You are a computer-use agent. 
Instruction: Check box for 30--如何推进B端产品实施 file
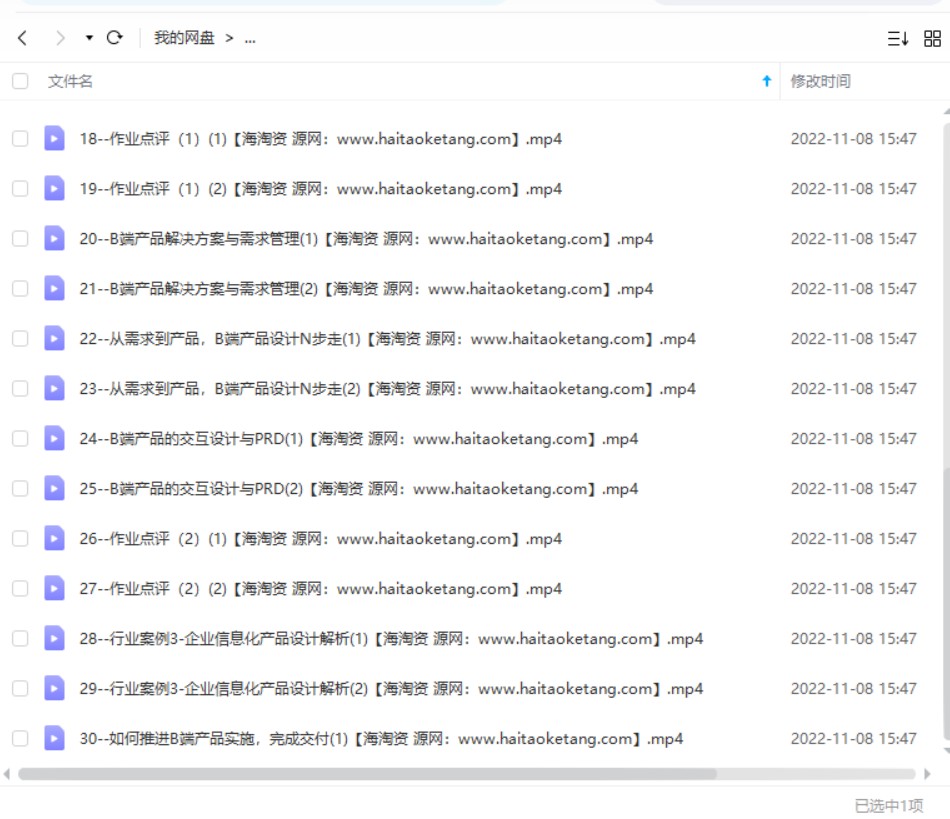click(x=20, y=738)
